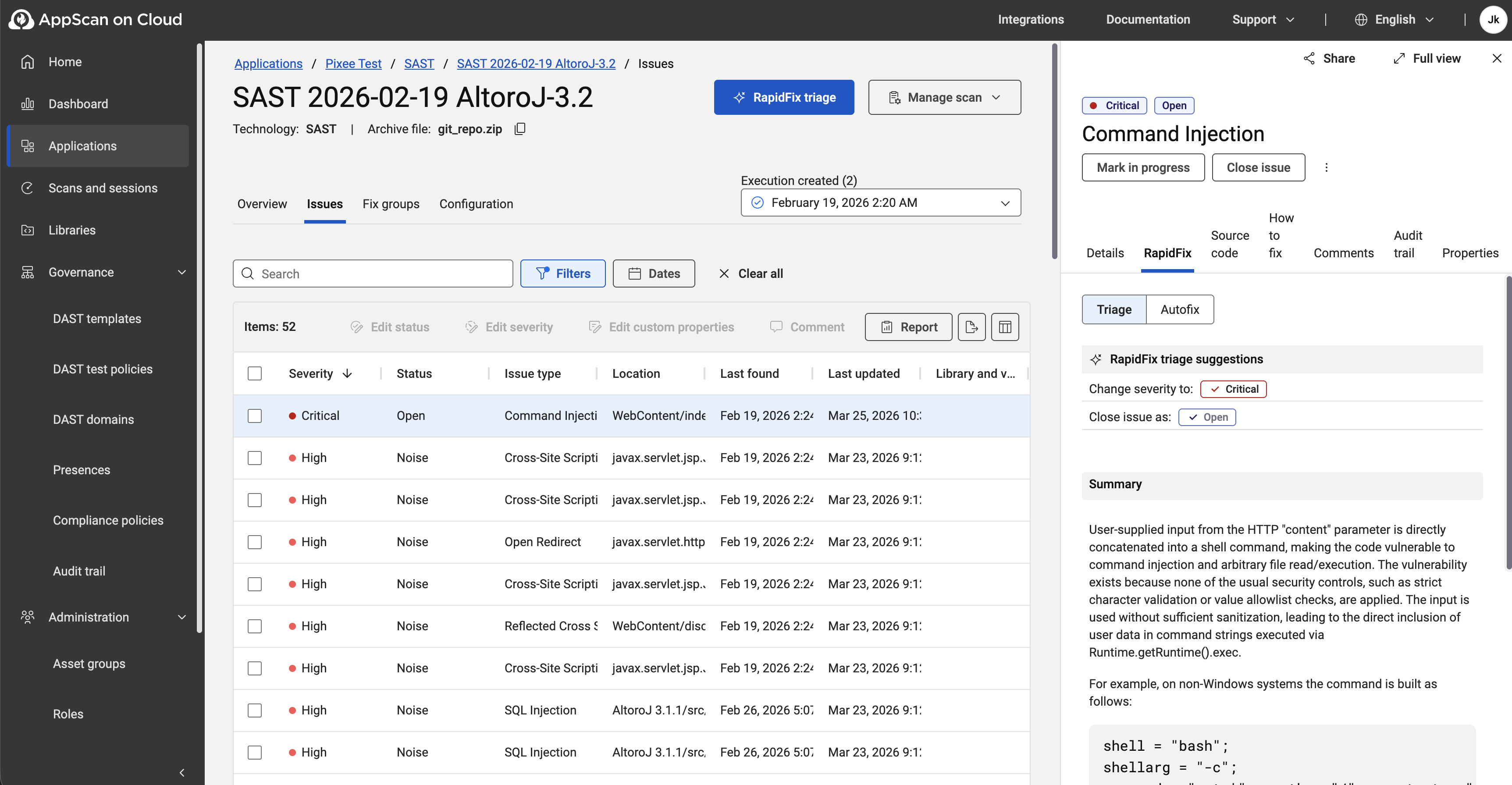1512x785 pixels.
Task: Copy the archive file name icon
Action: pos(520,129)
